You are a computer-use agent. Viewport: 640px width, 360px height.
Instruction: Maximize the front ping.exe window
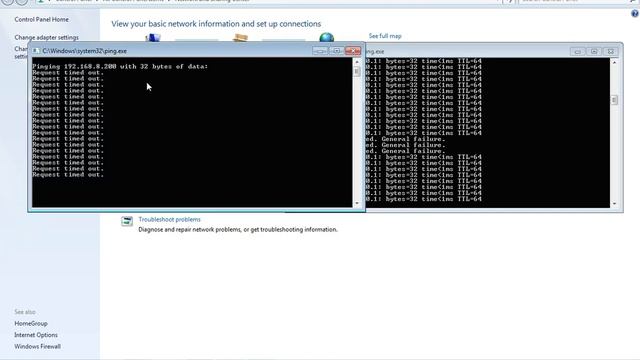pos(336,51)
